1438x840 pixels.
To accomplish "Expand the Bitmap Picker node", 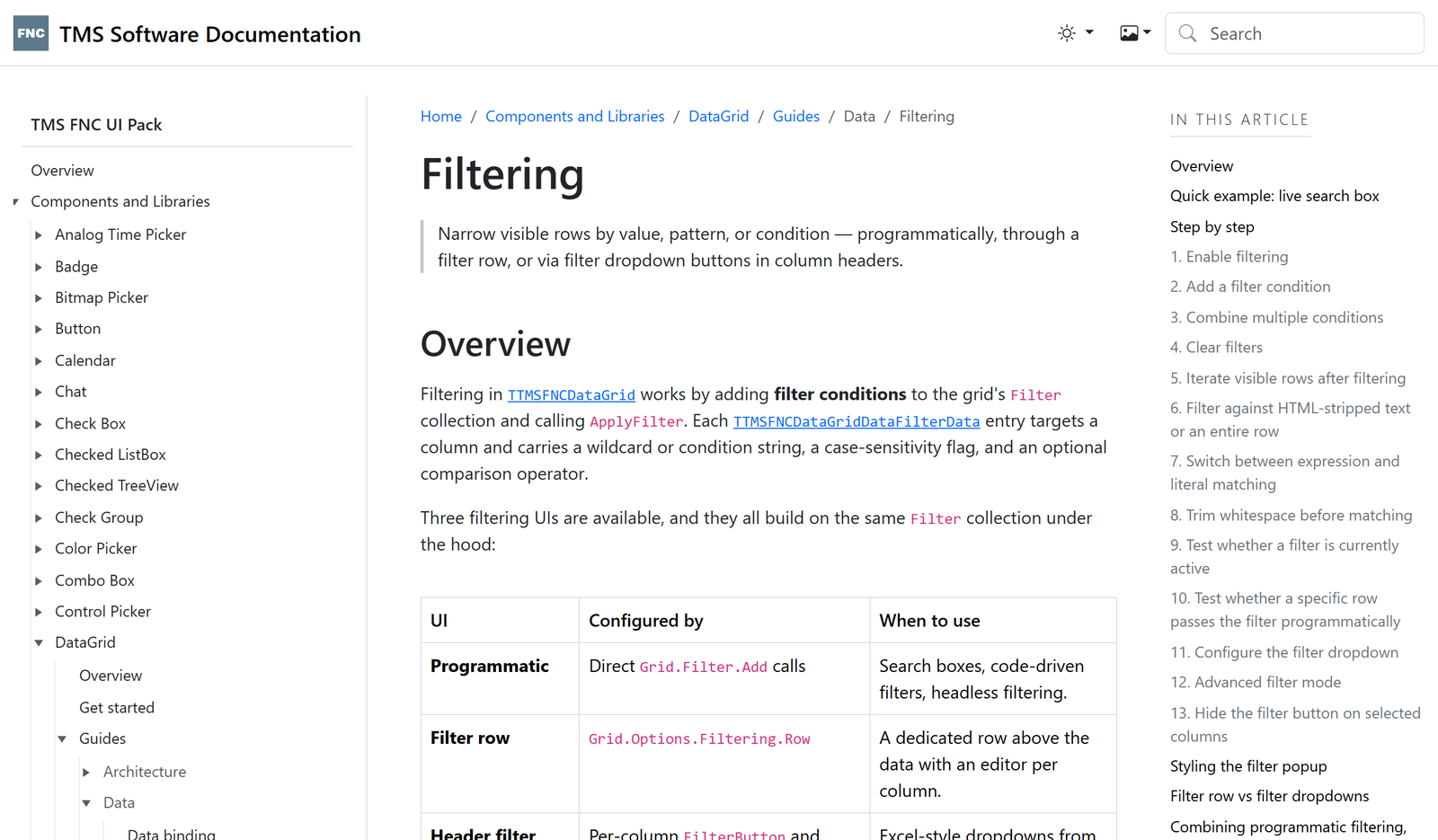I will pyautogui.click(x=39, y=297).
